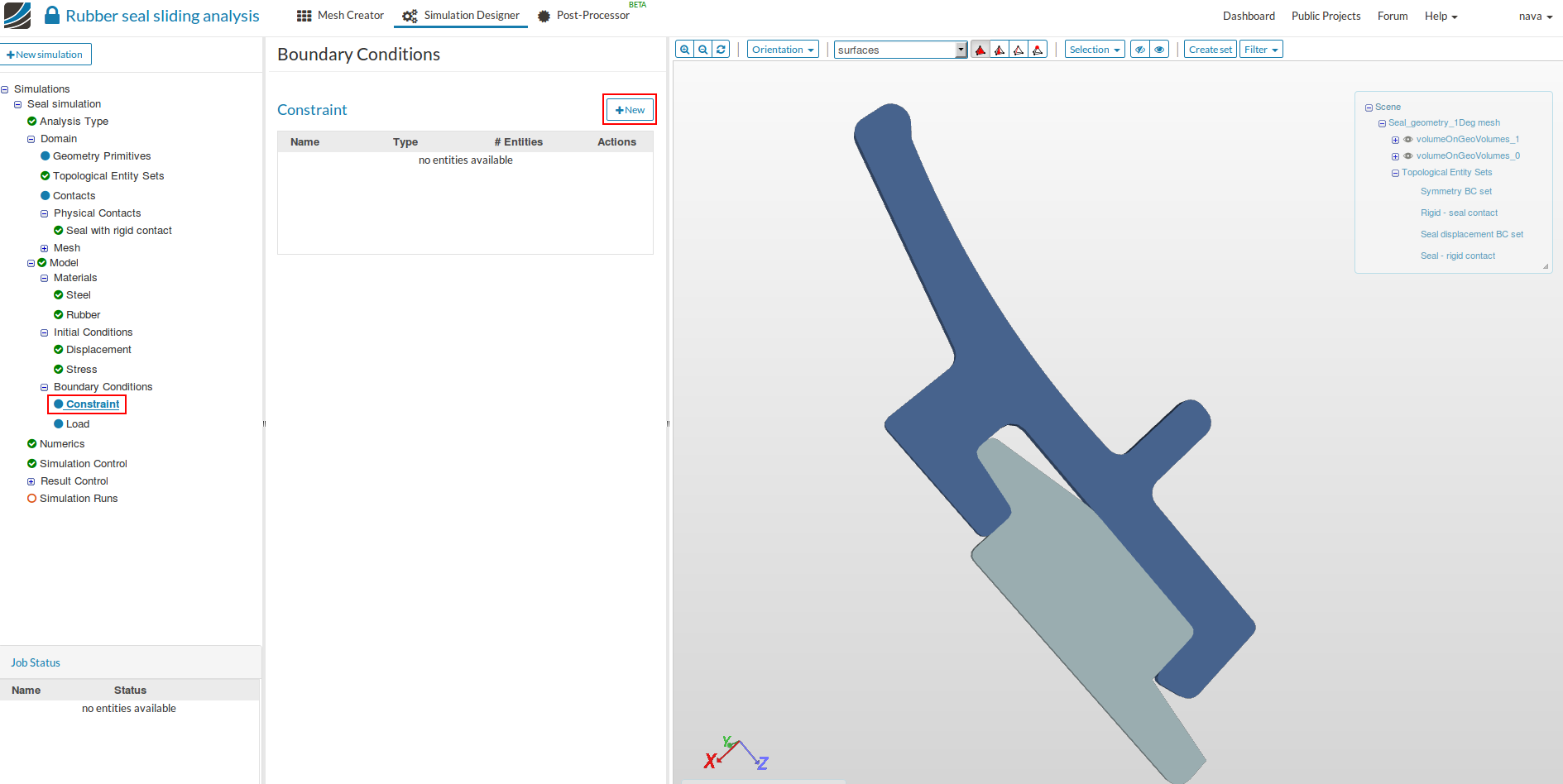This screenshot has width=1563, height=784.
Task: Select the Constraint tree link
Action: click(93, 404)
